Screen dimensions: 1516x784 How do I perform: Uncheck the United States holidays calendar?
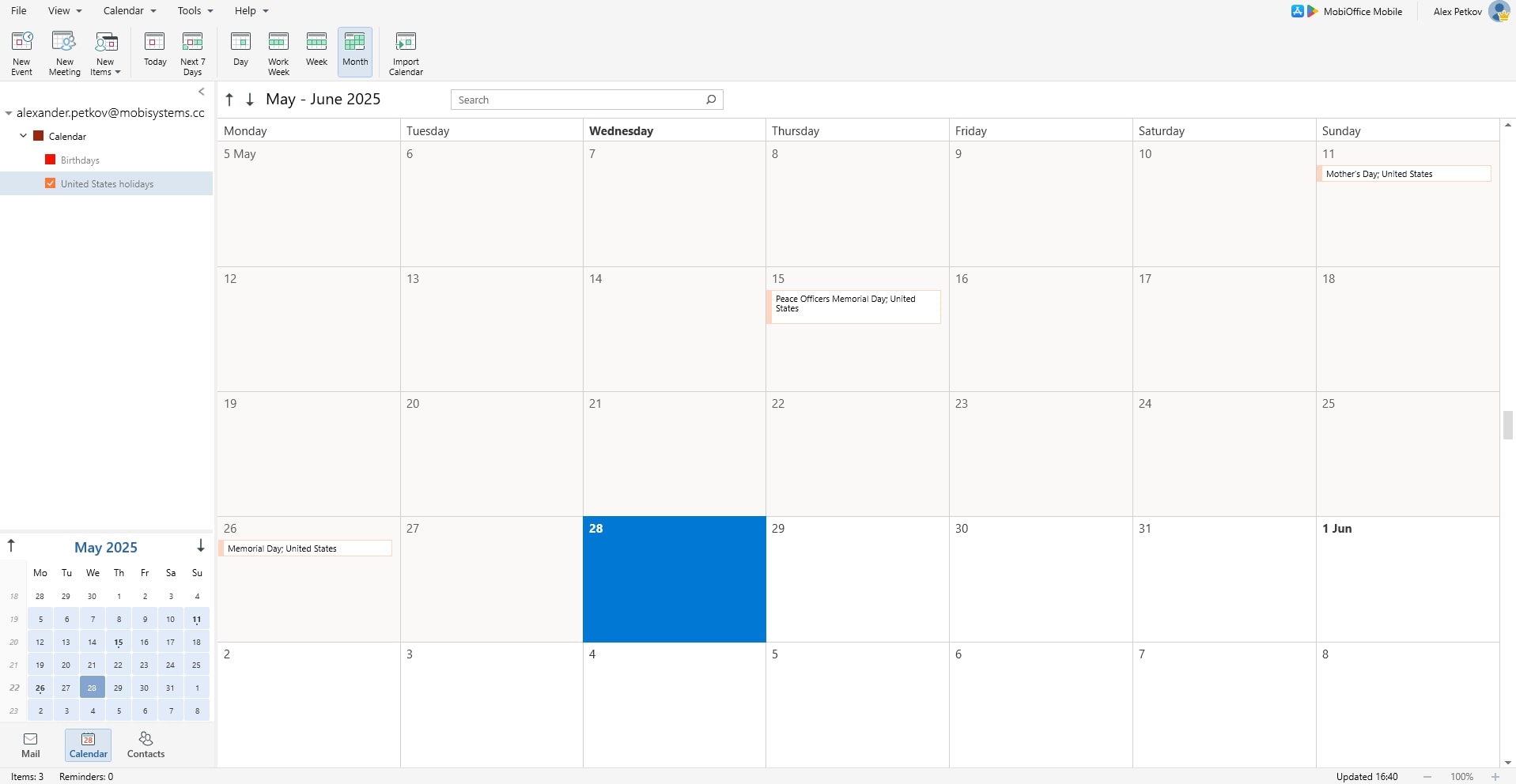coord(51,183)
